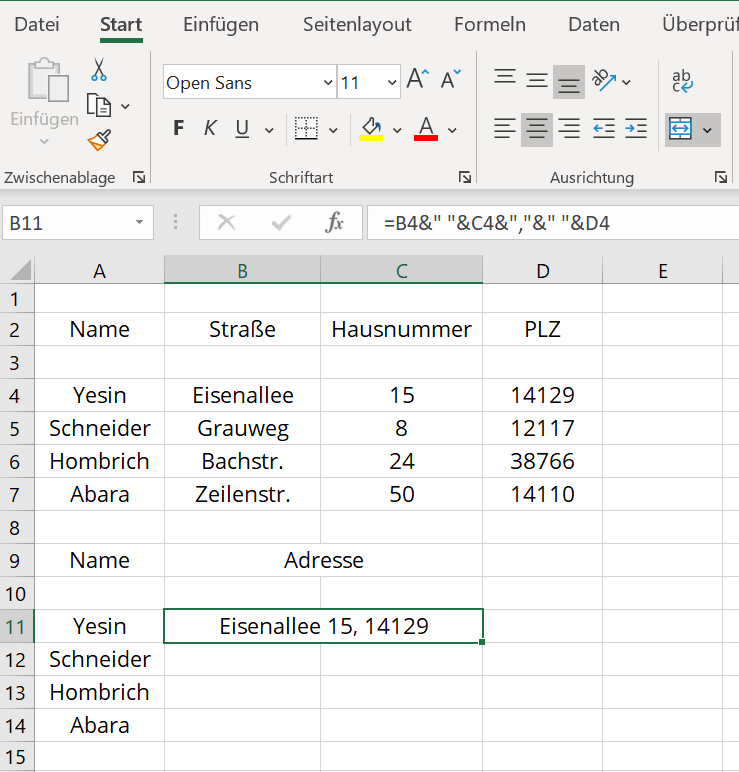Screen dimensions: 739x772
Task: Open orientation dropdown arrow
Action: coord(626,82)
